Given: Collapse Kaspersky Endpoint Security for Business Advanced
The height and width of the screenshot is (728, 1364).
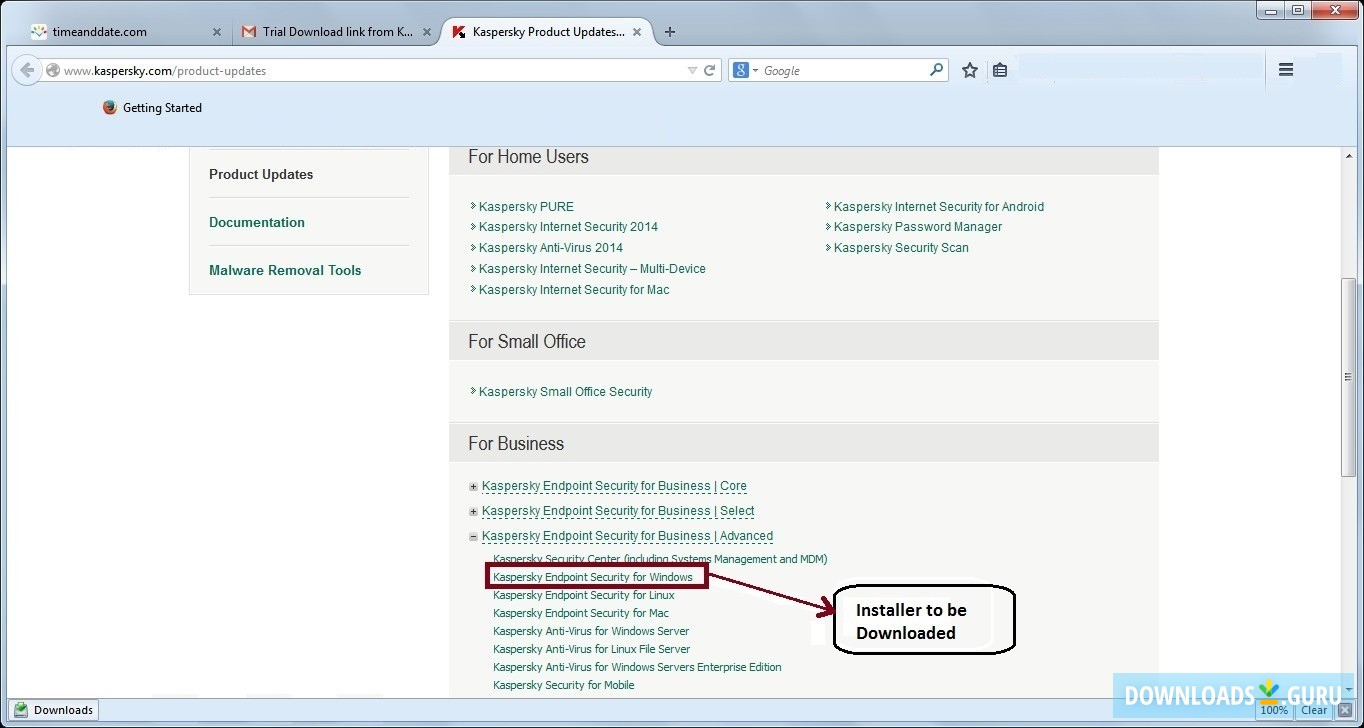Looking at the screenshot, I should (x=474, y=537).
